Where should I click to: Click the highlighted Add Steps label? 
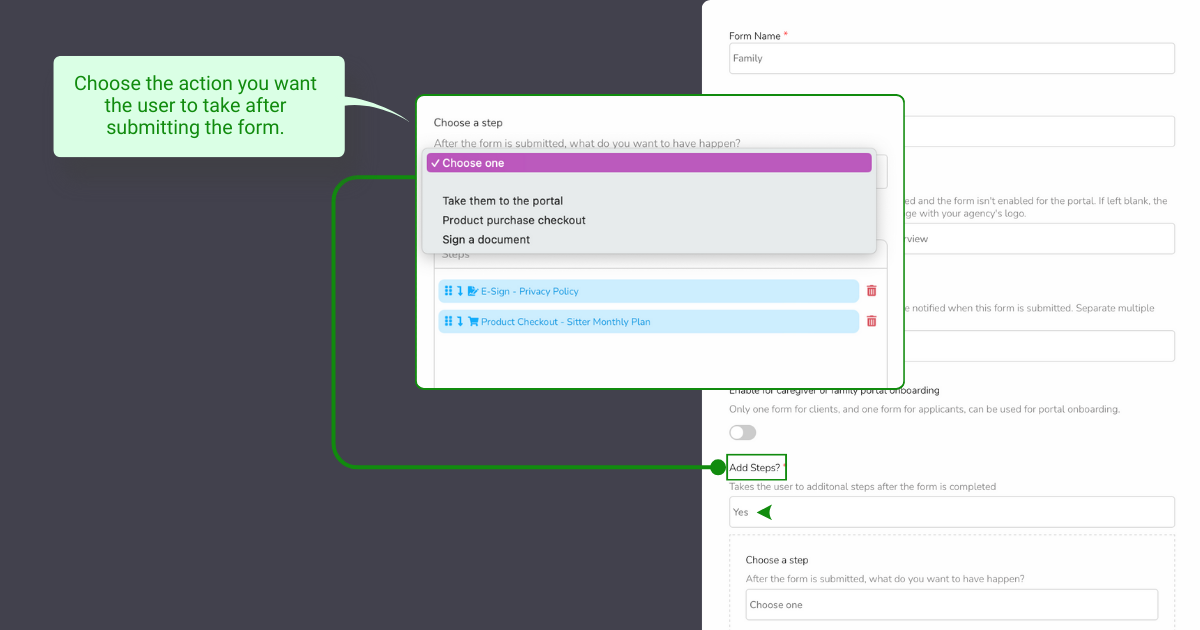pos(756,467)
